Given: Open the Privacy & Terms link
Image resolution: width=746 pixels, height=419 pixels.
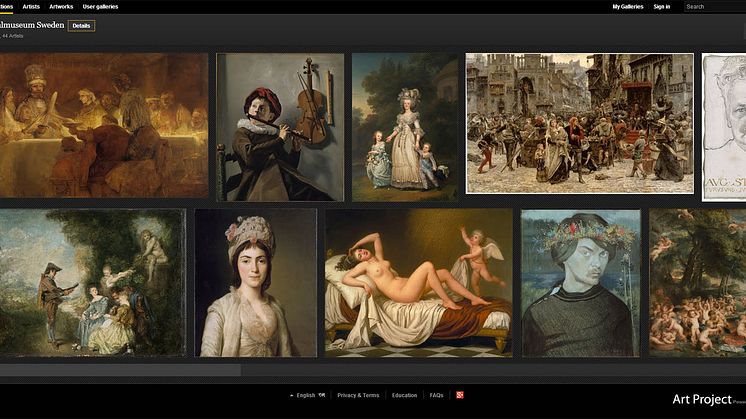Looking at the screenshot, I should (358, 395).
